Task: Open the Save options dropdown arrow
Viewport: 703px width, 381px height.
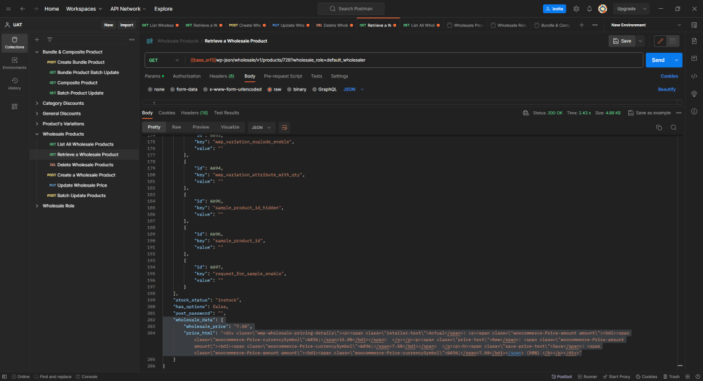Action: pyautogui.click(x=640, y=41)
